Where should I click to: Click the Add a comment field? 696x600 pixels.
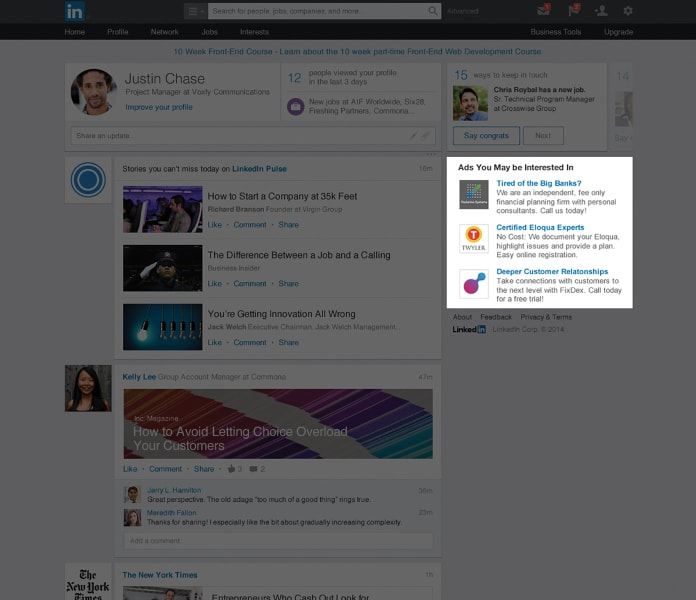point(278,541)
